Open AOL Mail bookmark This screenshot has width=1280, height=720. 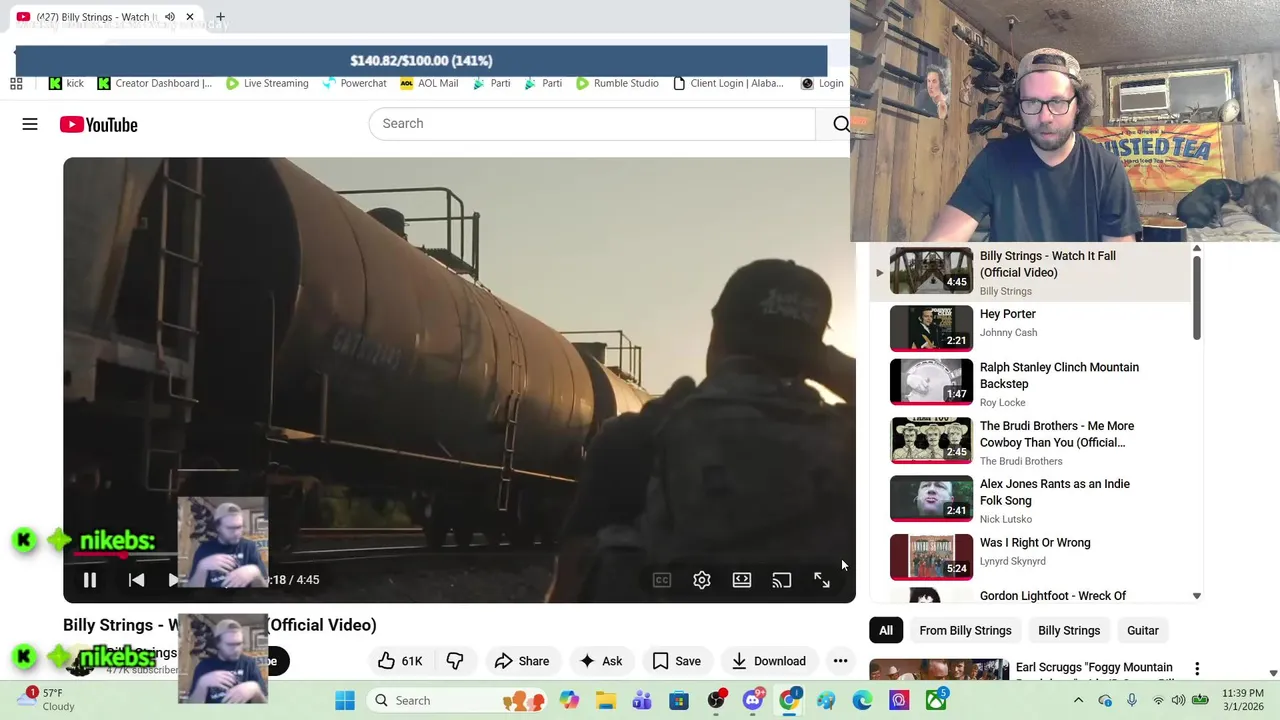click(429, 83)
